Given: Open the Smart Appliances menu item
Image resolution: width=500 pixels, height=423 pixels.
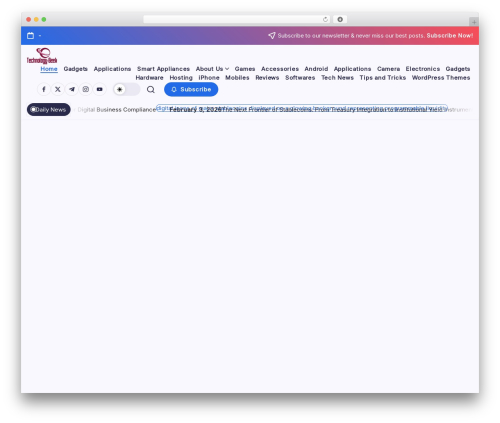Looking at the screenshot, I should (x=163, y=69).
